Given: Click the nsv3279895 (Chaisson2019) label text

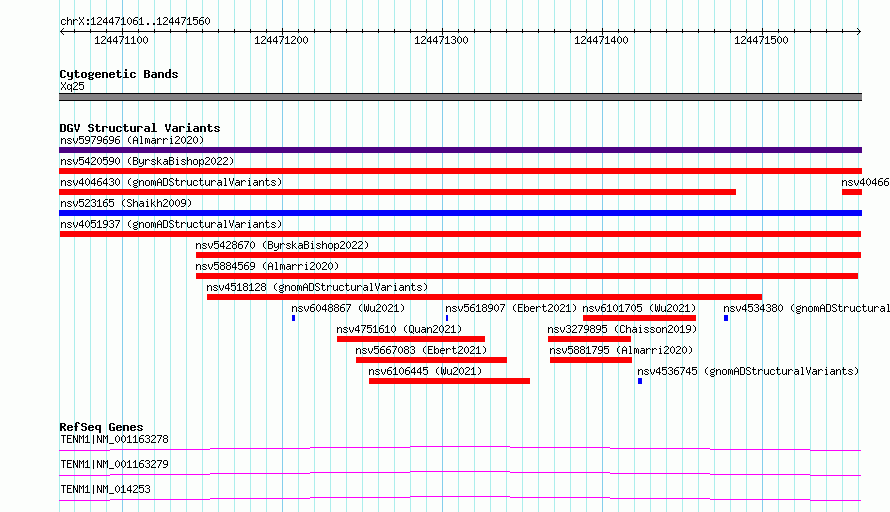Looking at the screenshot, I should coord(622,329).
